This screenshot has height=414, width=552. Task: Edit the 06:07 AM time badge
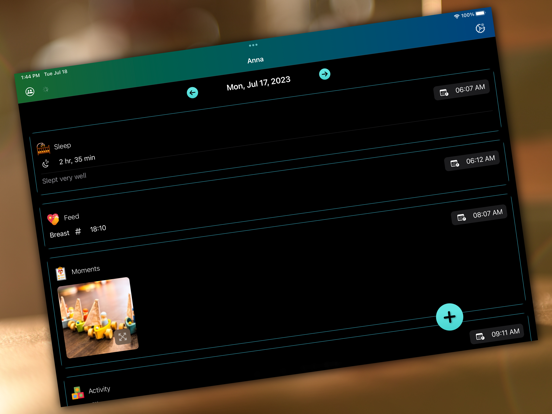(x=462, y=90)
